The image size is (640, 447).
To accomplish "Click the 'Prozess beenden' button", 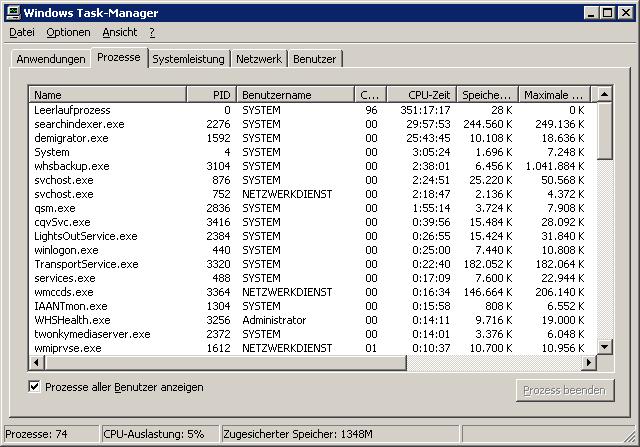I will click(564, 390).
